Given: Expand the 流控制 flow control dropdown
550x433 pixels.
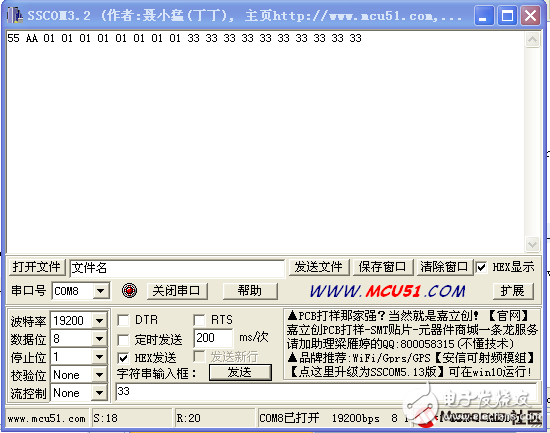Looking at the screenshot, I should tap(99, 393).
